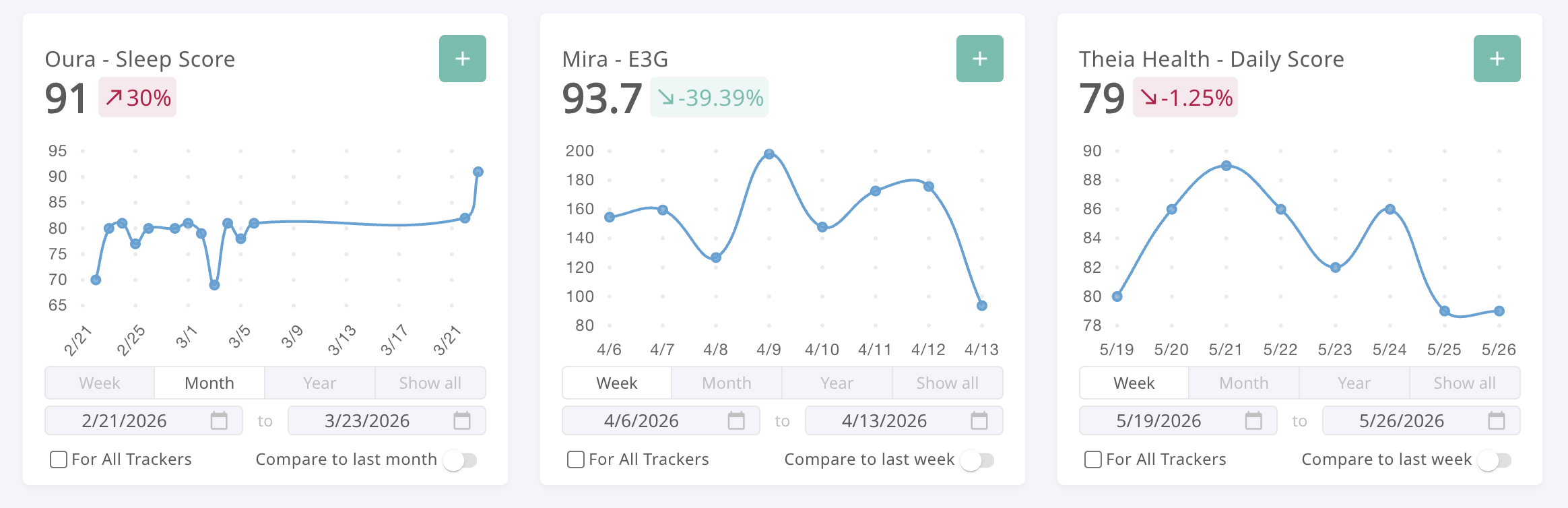1568x508 pixels.
Task: Select Month tab on Oura Sleep Score card
Action: click(209, 383)
